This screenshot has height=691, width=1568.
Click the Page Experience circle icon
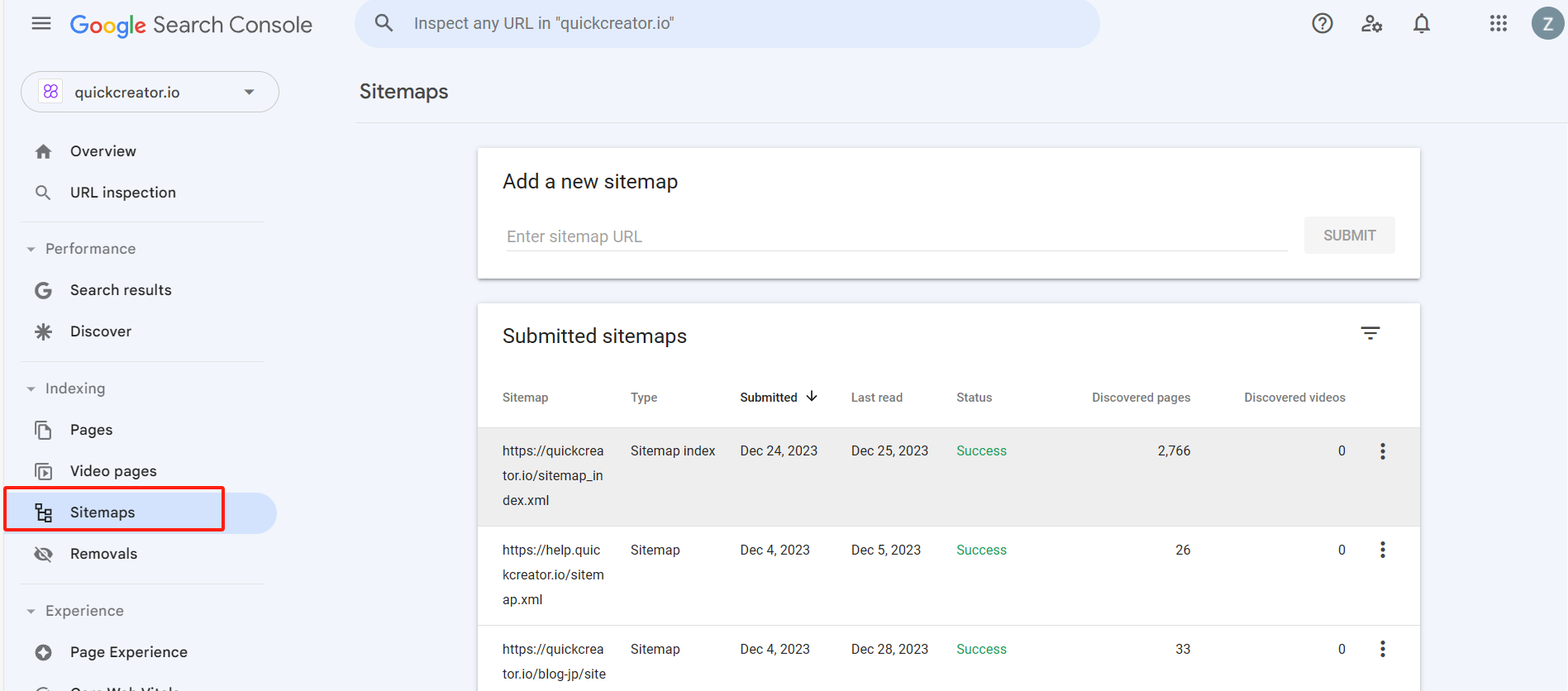click(x=44, y=652)
